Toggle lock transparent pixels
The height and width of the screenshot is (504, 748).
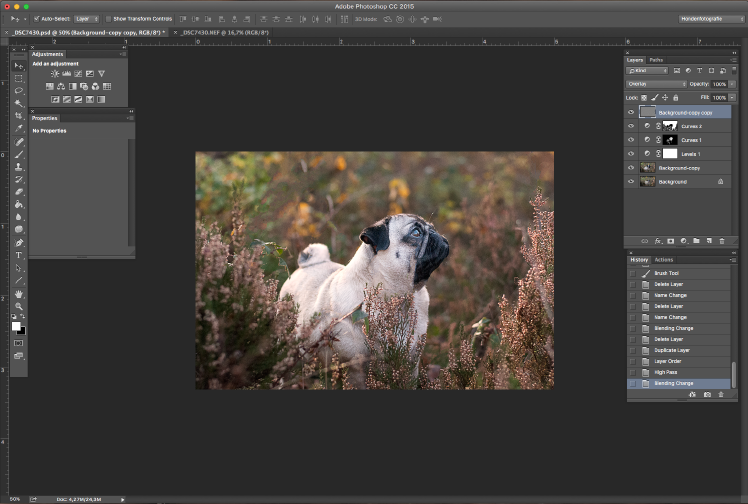tap(644, 98)
